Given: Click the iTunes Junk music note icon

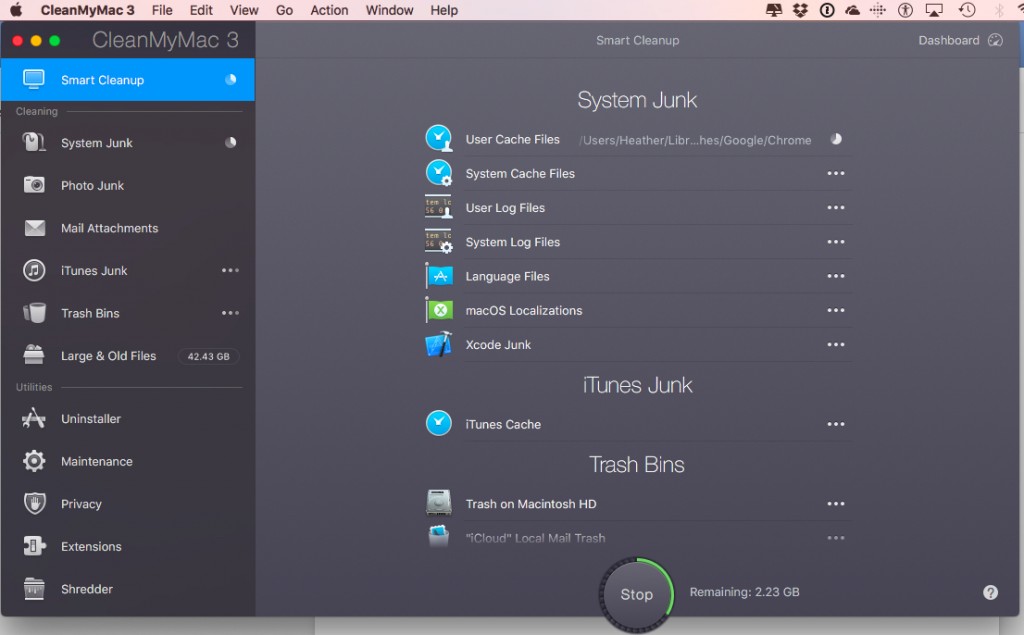Looking at the screenshot, I should [x=34, y=270].
